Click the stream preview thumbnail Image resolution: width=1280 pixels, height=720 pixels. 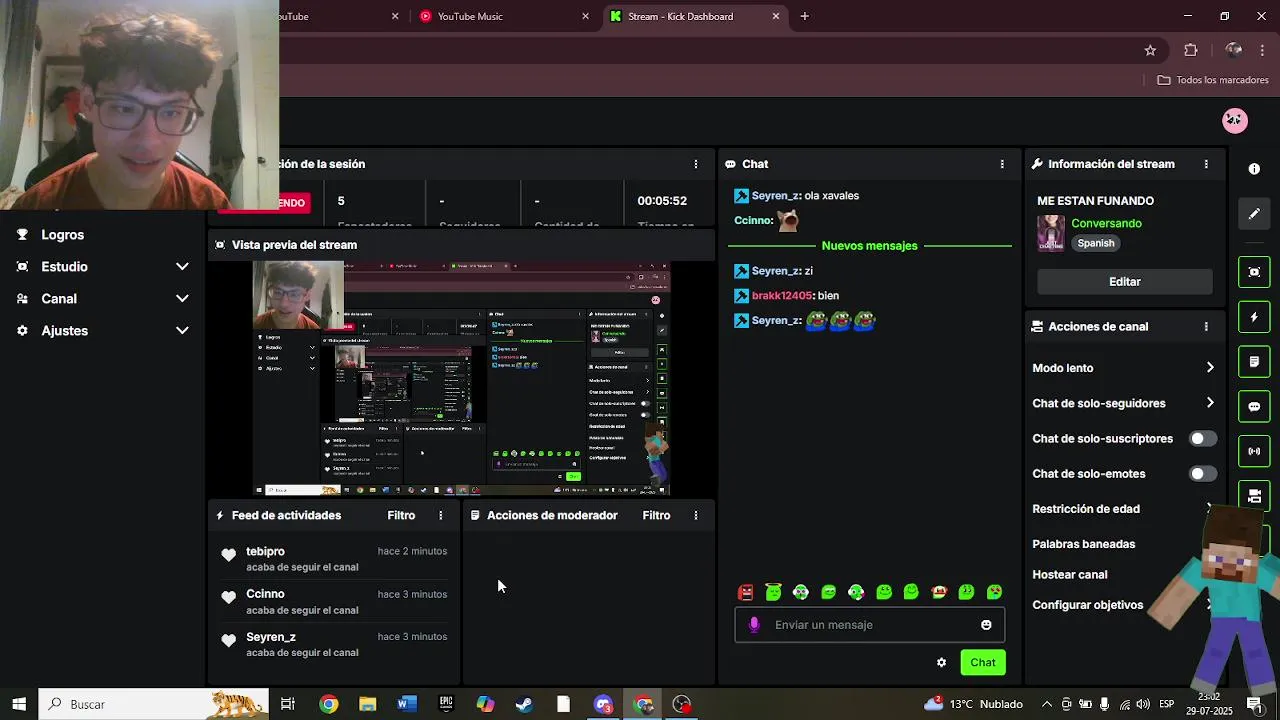point(461,379)
